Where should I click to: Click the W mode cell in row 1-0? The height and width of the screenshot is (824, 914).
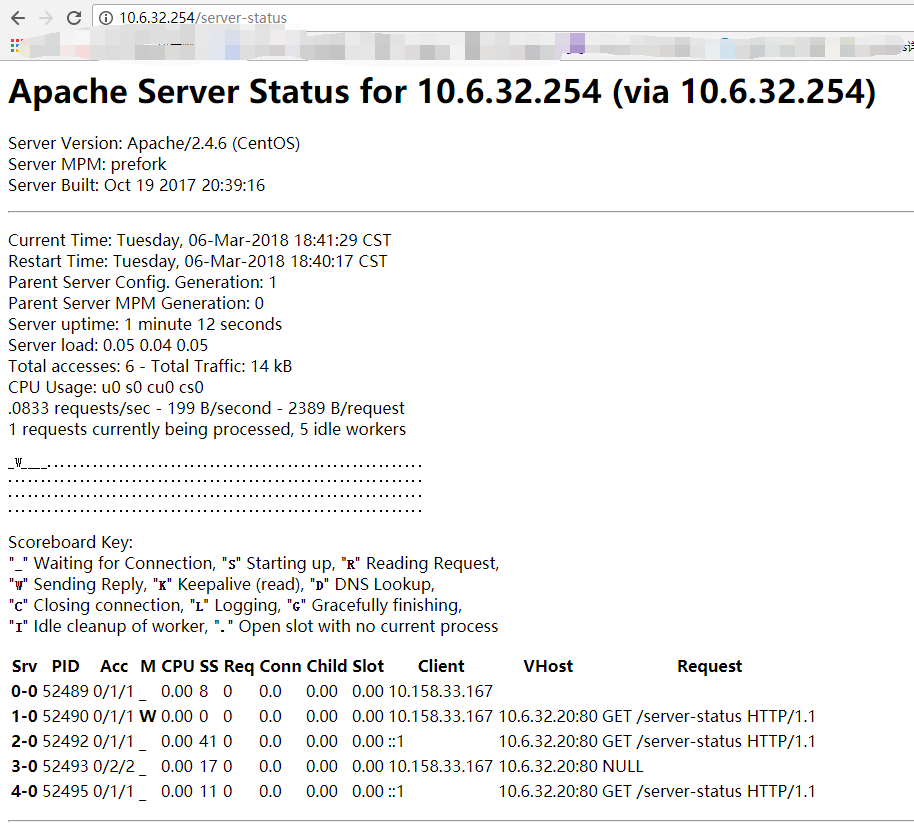147,716
